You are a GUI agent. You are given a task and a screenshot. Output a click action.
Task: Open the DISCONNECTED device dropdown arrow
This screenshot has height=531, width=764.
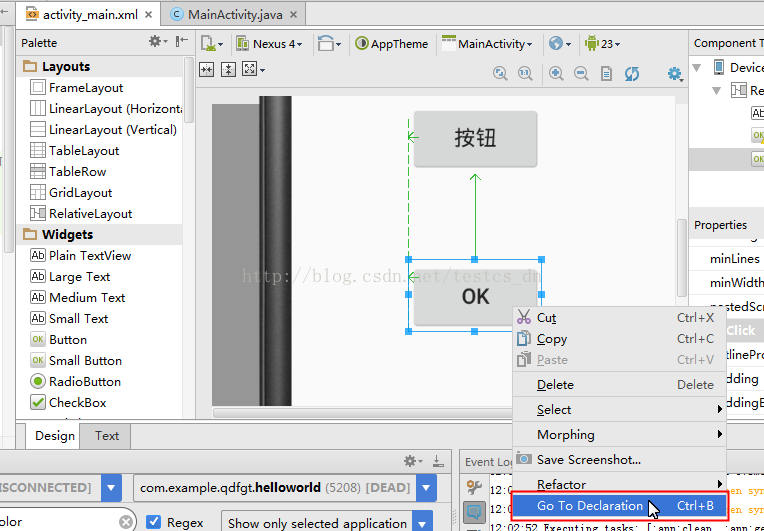click(111, 488)
